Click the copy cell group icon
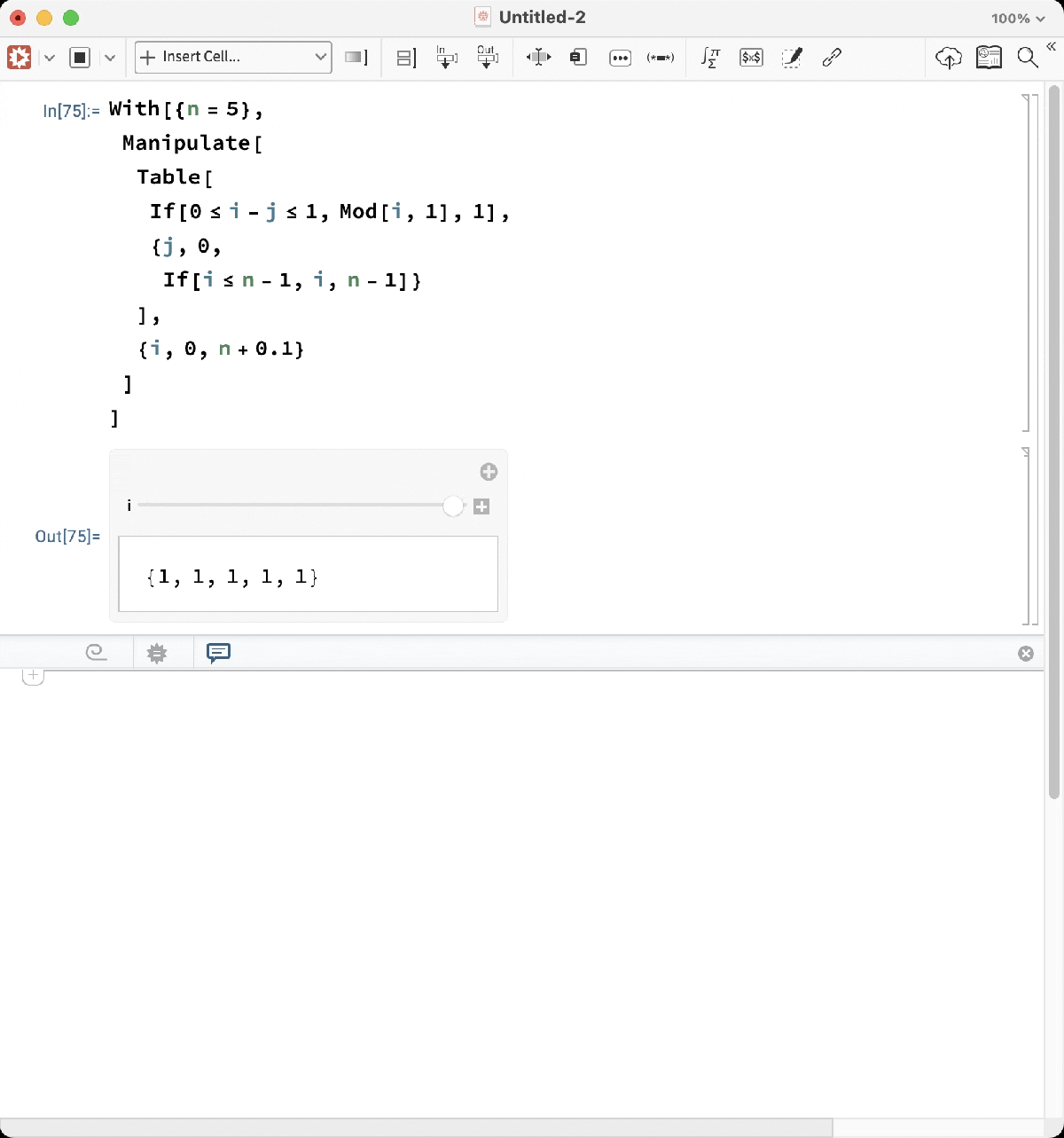This screenshot has width=1064, height=1138. (578, 58)
